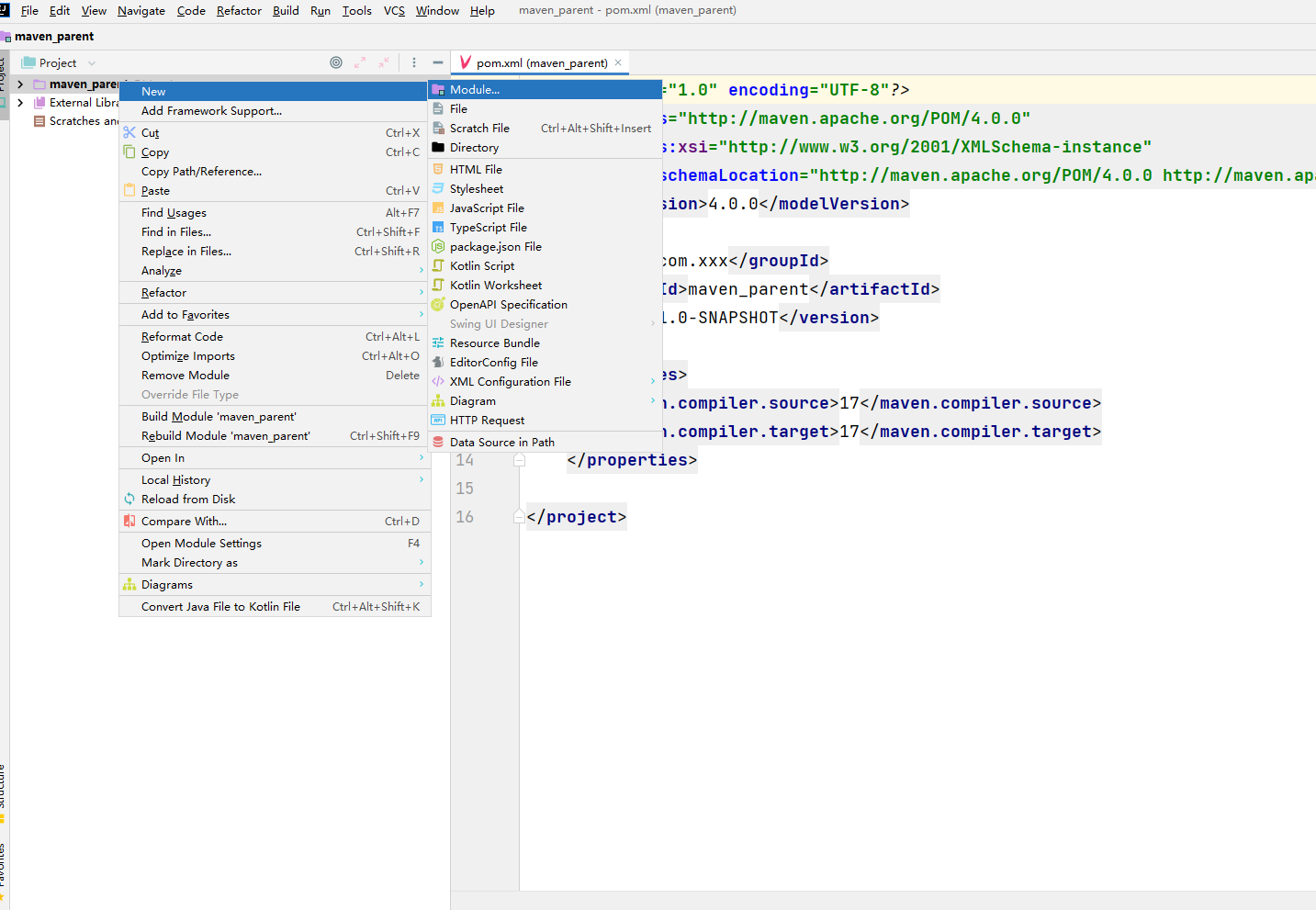The height and width of the screenshot is (910, 1316).
Task: Choose Optimize Imports
Action: [273, 356]
